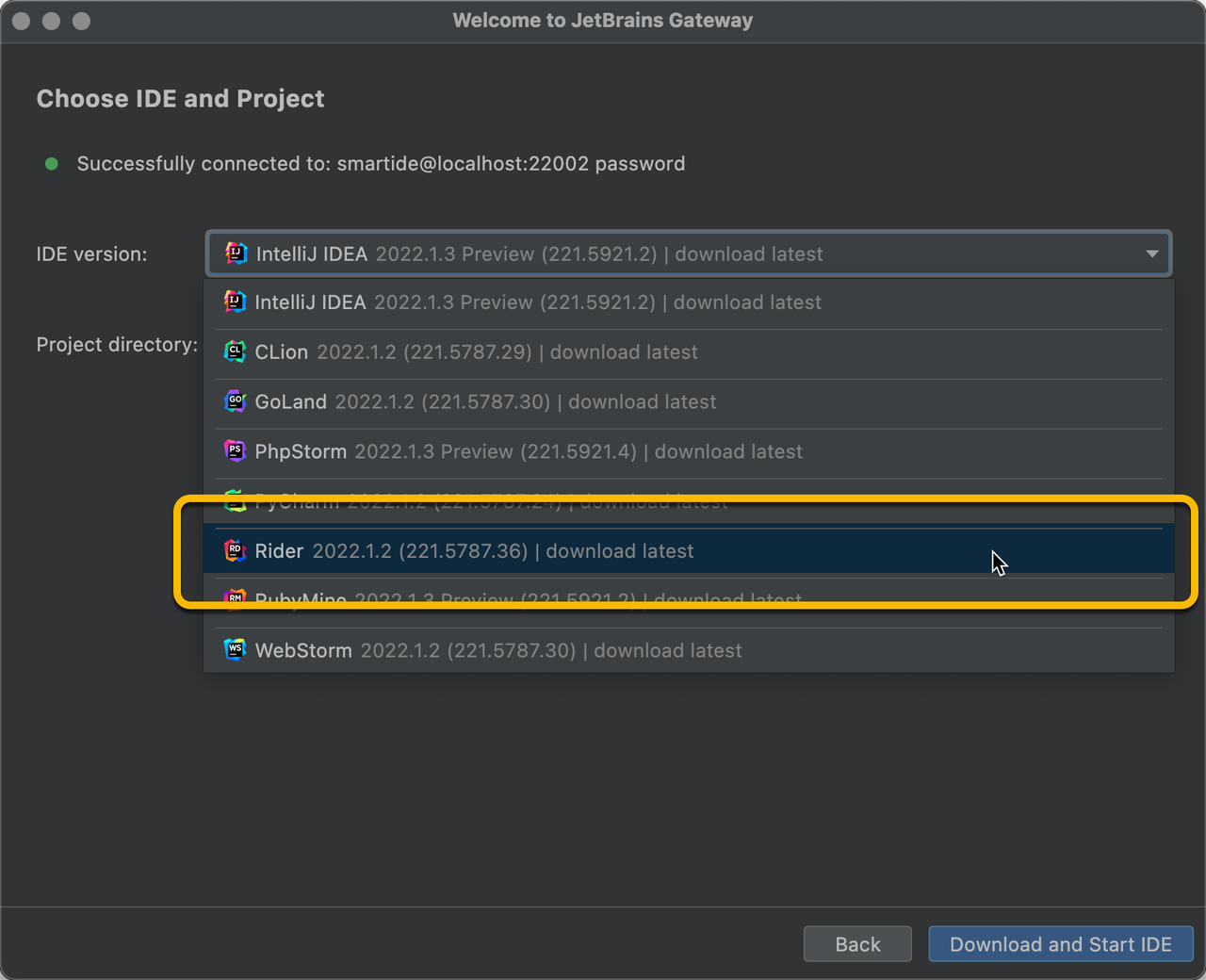The height and width of the screenshot is (980, 1206).
Task: Close the JetBrains Gateway window
Action: point(21,21)
